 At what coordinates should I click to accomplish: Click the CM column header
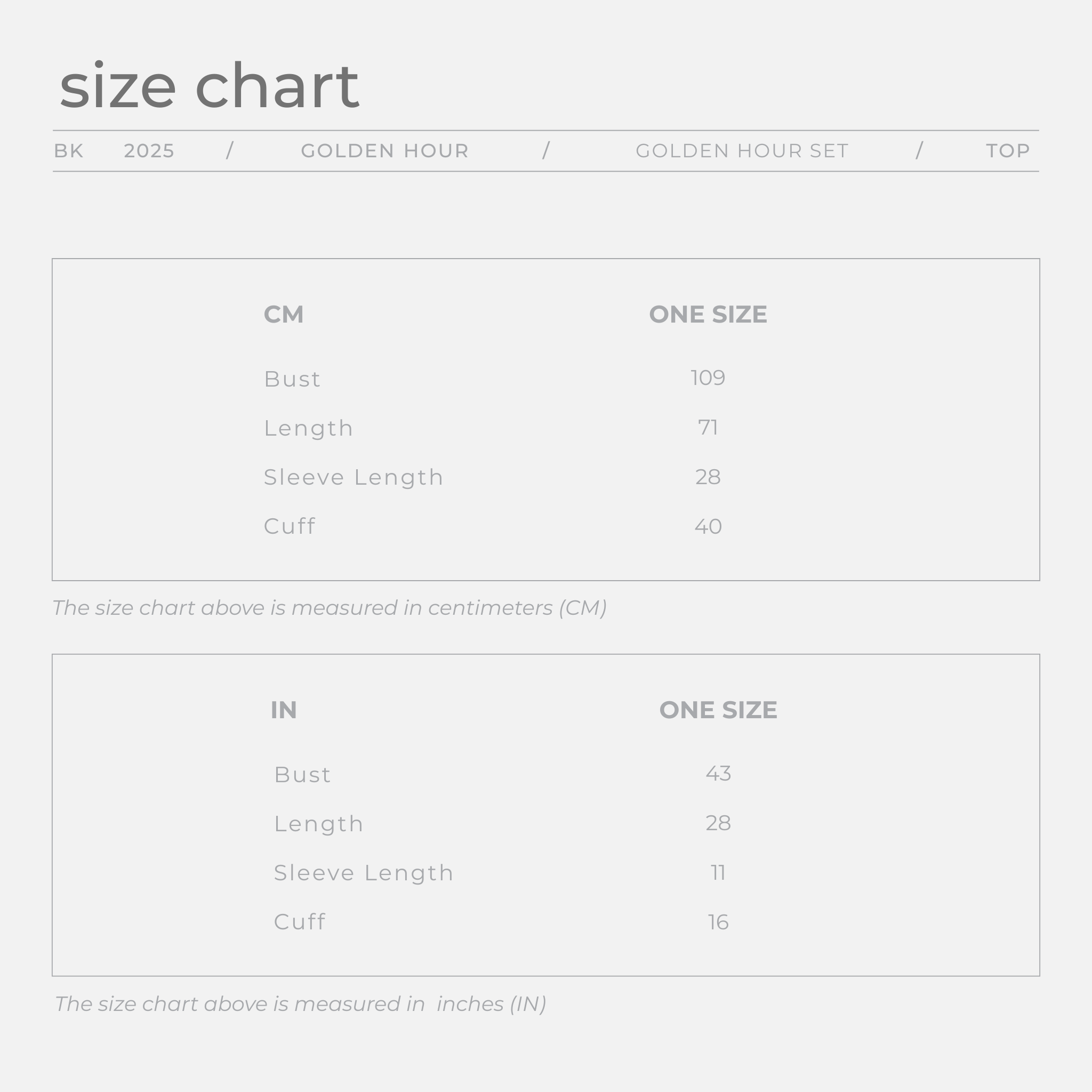(x=284, y=314)
